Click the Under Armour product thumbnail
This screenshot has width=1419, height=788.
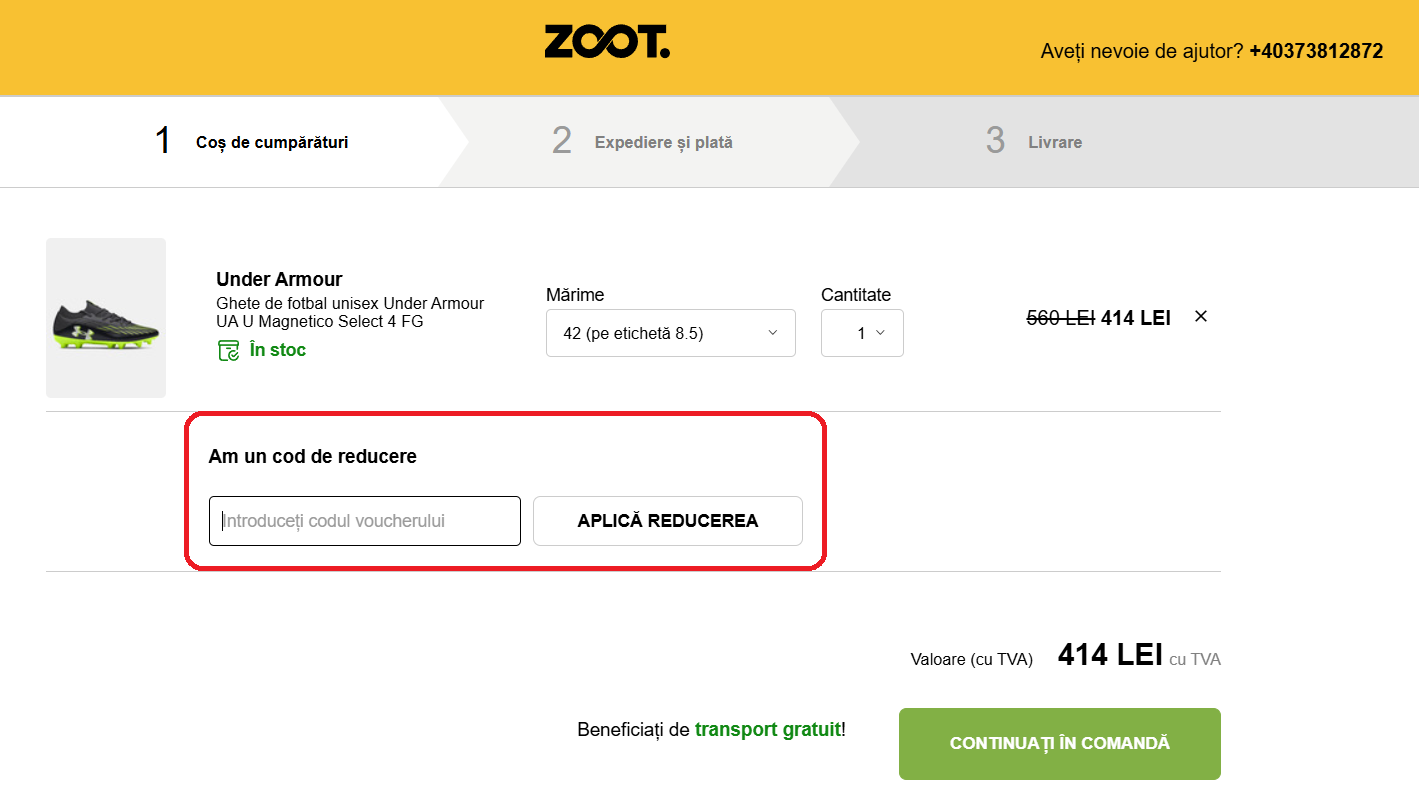pyautogui.click(x=105, y=317)
